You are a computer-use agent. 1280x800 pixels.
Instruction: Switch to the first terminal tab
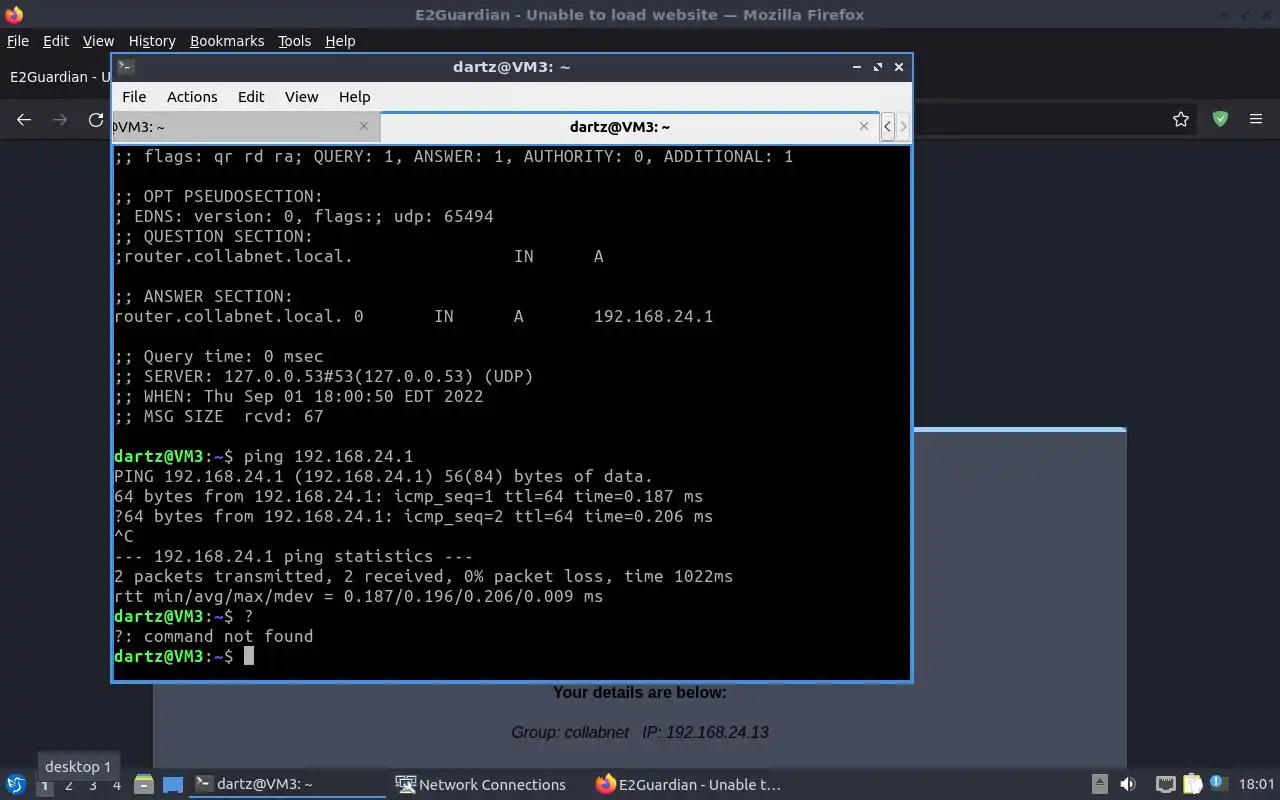(x=245, y=127)
